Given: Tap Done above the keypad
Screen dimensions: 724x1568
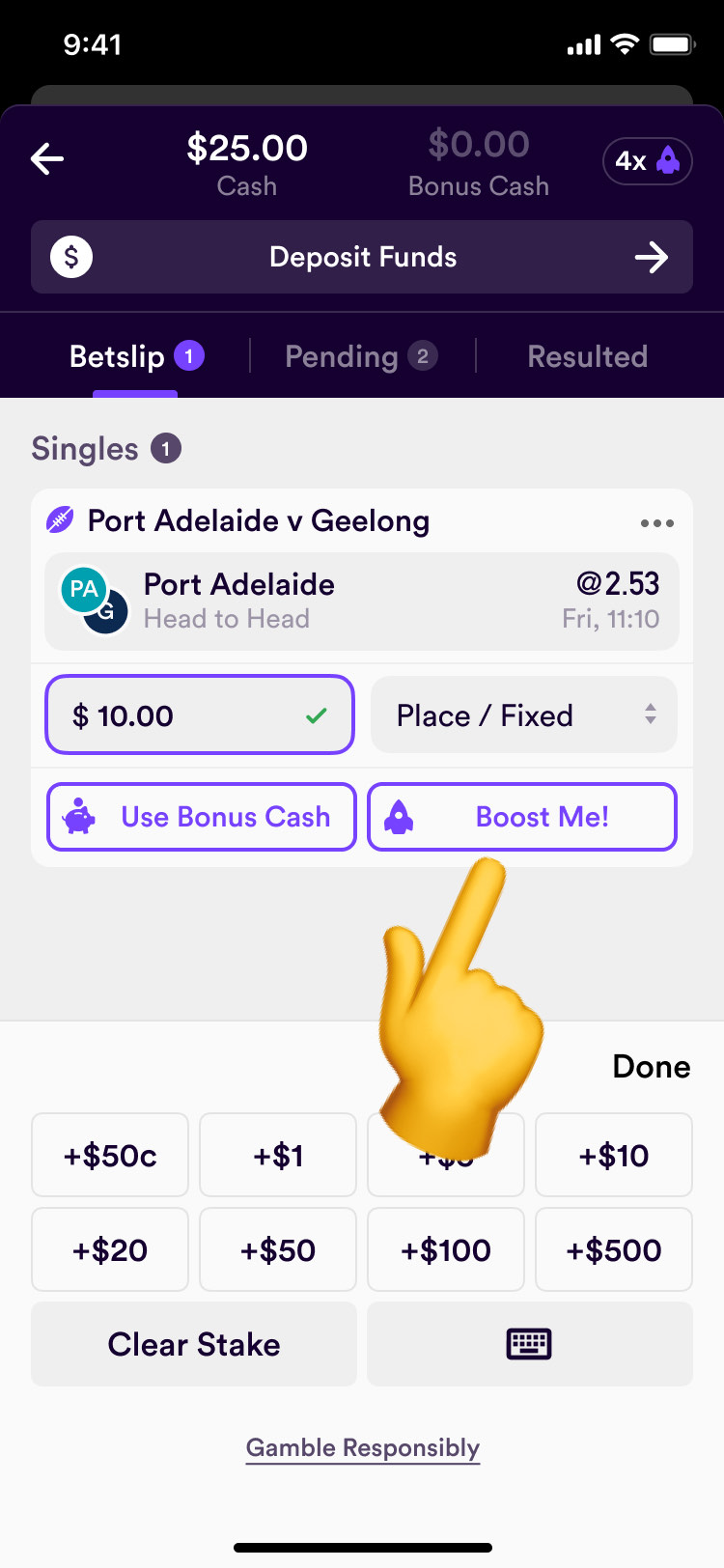Looking at the screenshot, I should pyautogui.click(x=652, y=1066).
